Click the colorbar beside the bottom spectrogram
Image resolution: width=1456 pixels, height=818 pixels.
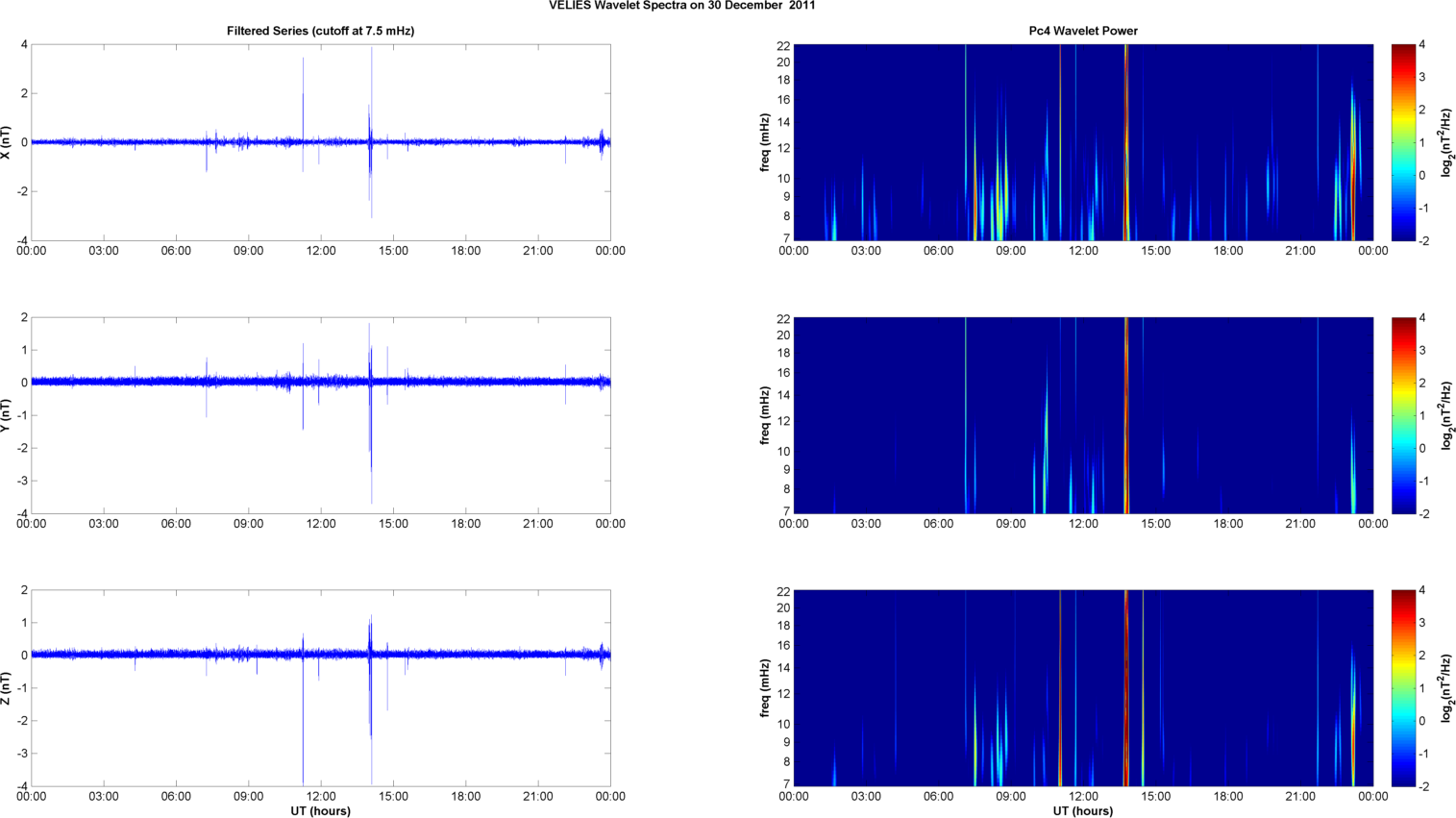coord(1403,688)
